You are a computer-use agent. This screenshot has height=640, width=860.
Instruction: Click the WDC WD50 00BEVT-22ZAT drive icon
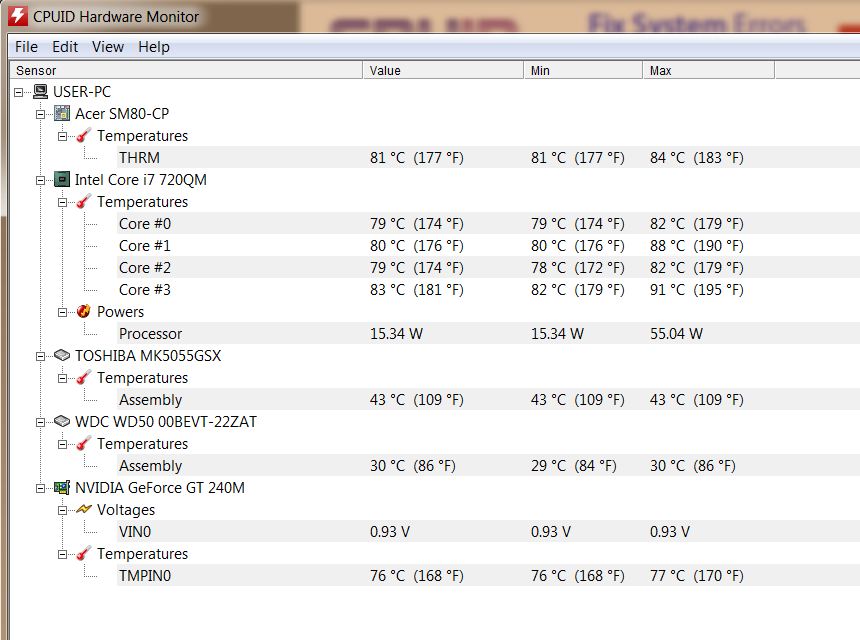click(62, 421)
